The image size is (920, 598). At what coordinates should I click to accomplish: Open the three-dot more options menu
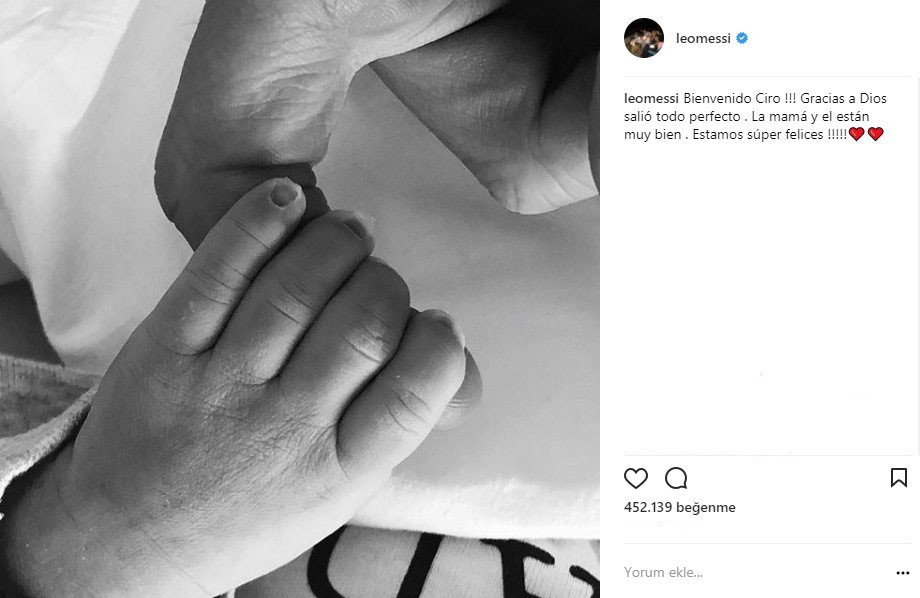coord(902,573)
